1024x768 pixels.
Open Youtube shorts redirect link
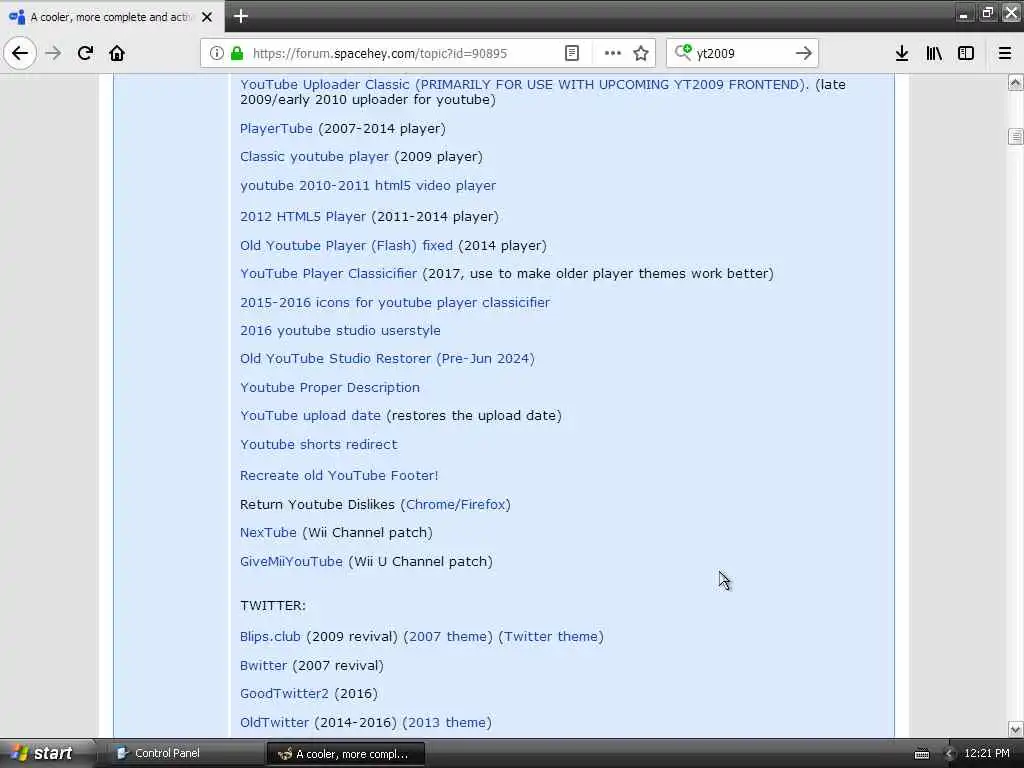pos(319,444)
